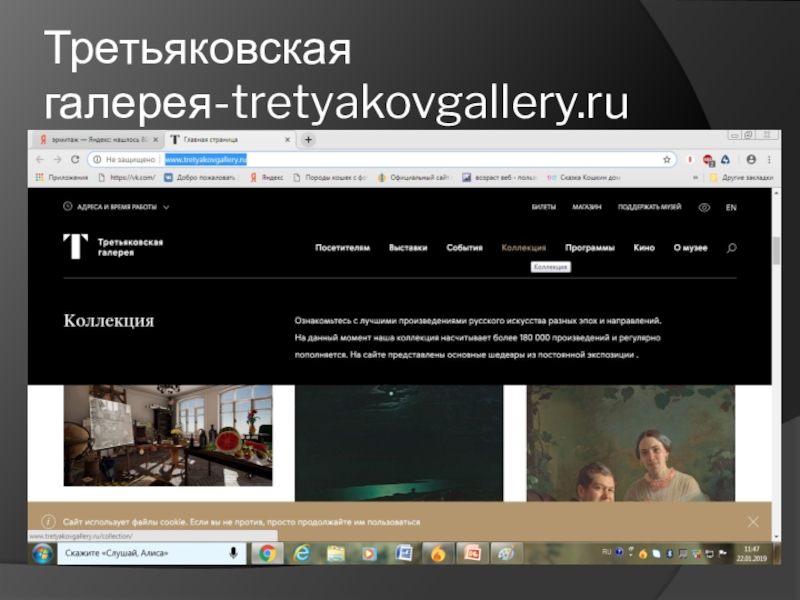Click the scrollbar down arrow
Screen dimensions: 800x600
click(x=776, y=537)
